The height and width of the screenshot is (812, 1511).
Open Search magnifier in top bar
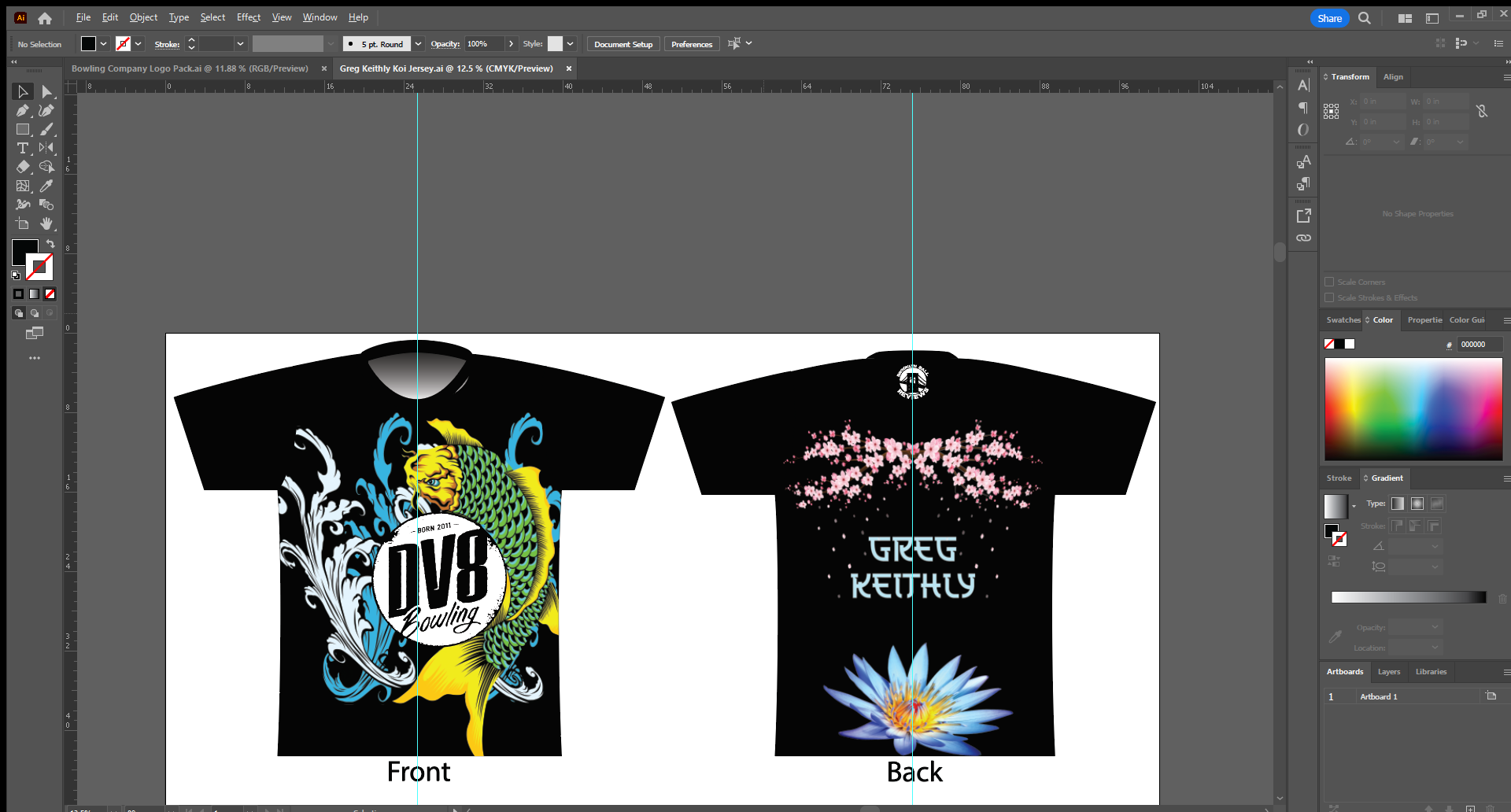[x=1365, y=18]
